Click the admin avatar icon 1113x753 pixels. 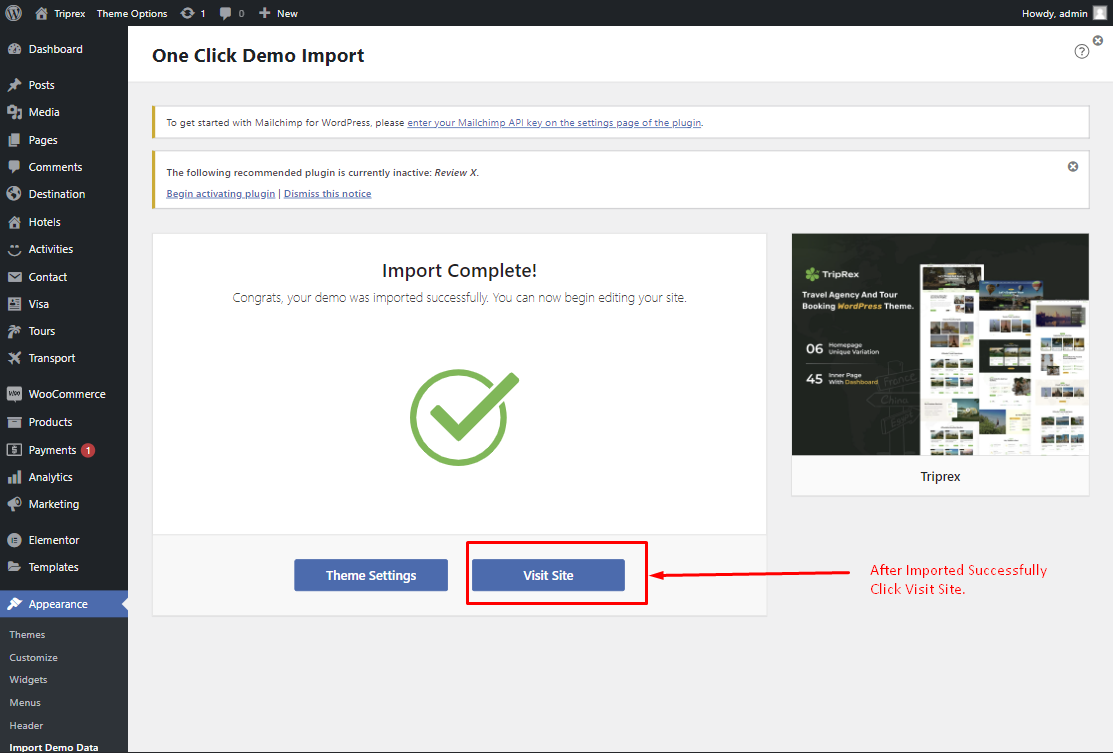(1100, 13)
